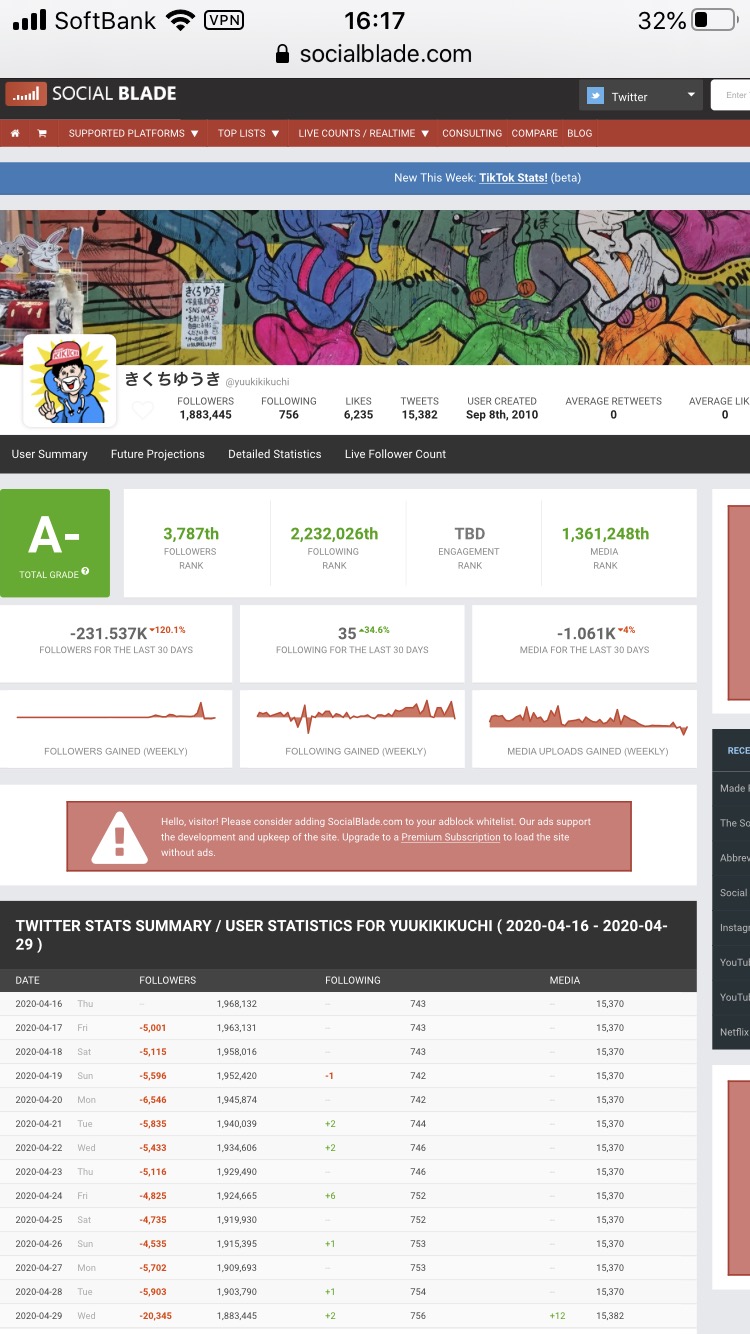Click the 35 following last 30 days value
Screen dimensions: 750x1334
347,633
